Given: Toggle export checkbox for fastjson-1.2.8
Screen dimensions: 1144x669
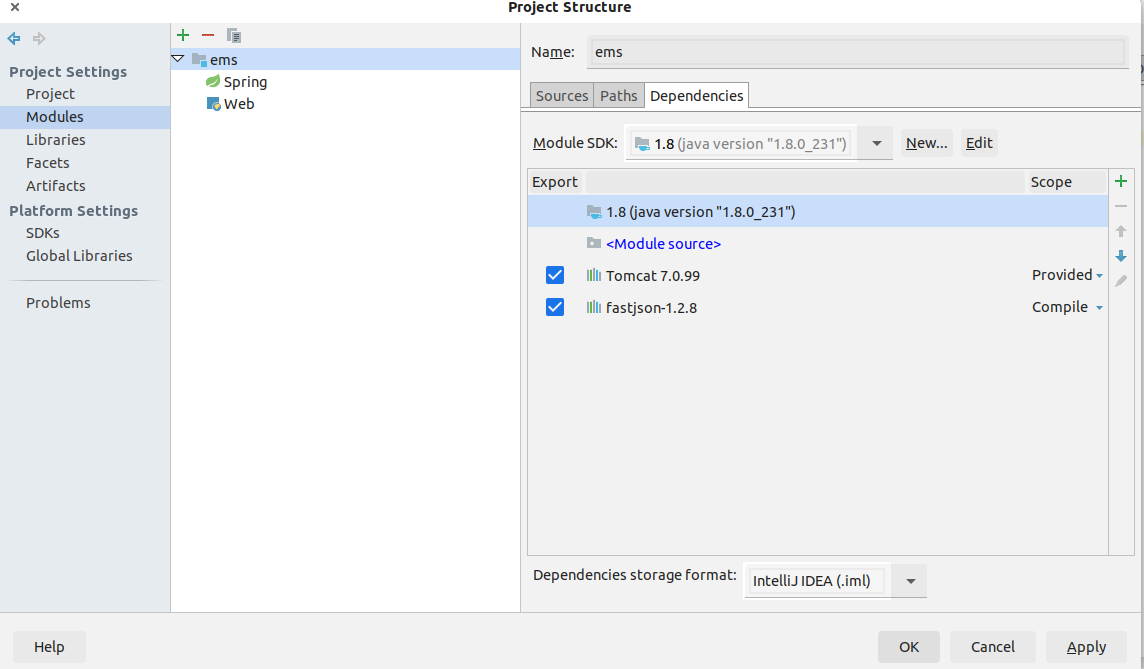Looking at the screenshot, I should click(x=555, y=307).
